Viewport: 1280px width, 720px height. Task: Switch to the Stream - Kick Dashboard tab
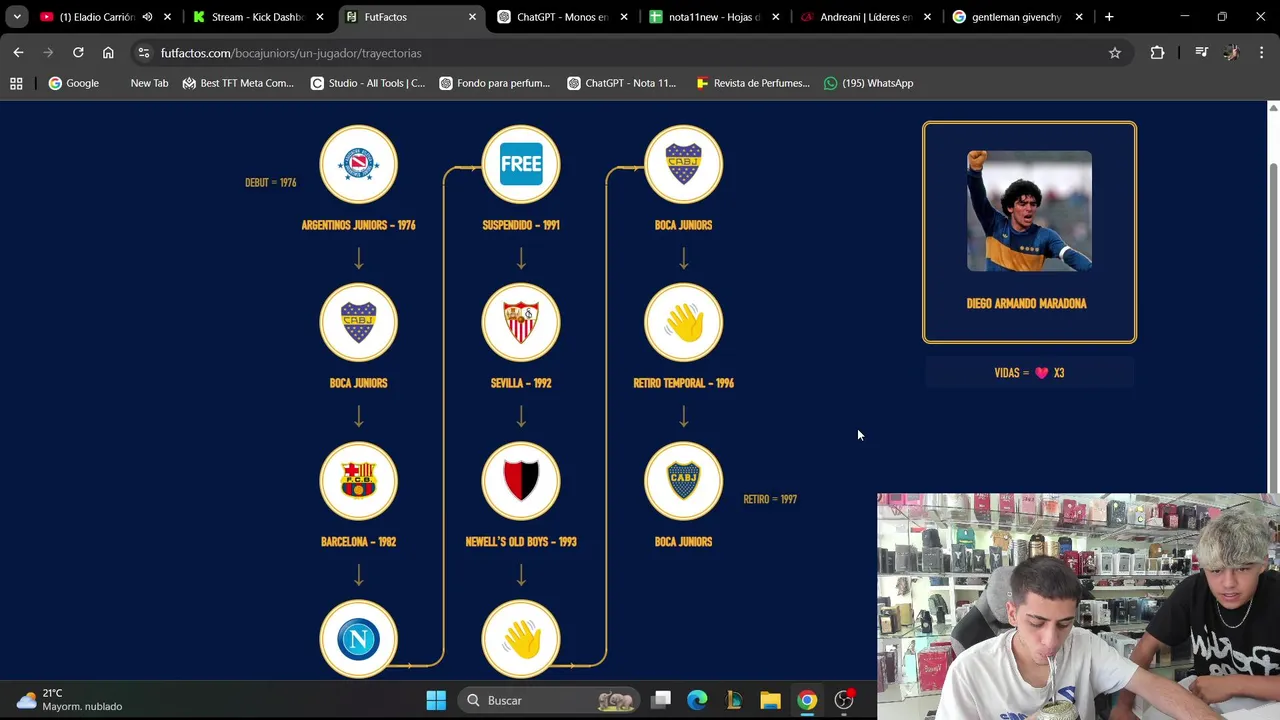[256, 17]
